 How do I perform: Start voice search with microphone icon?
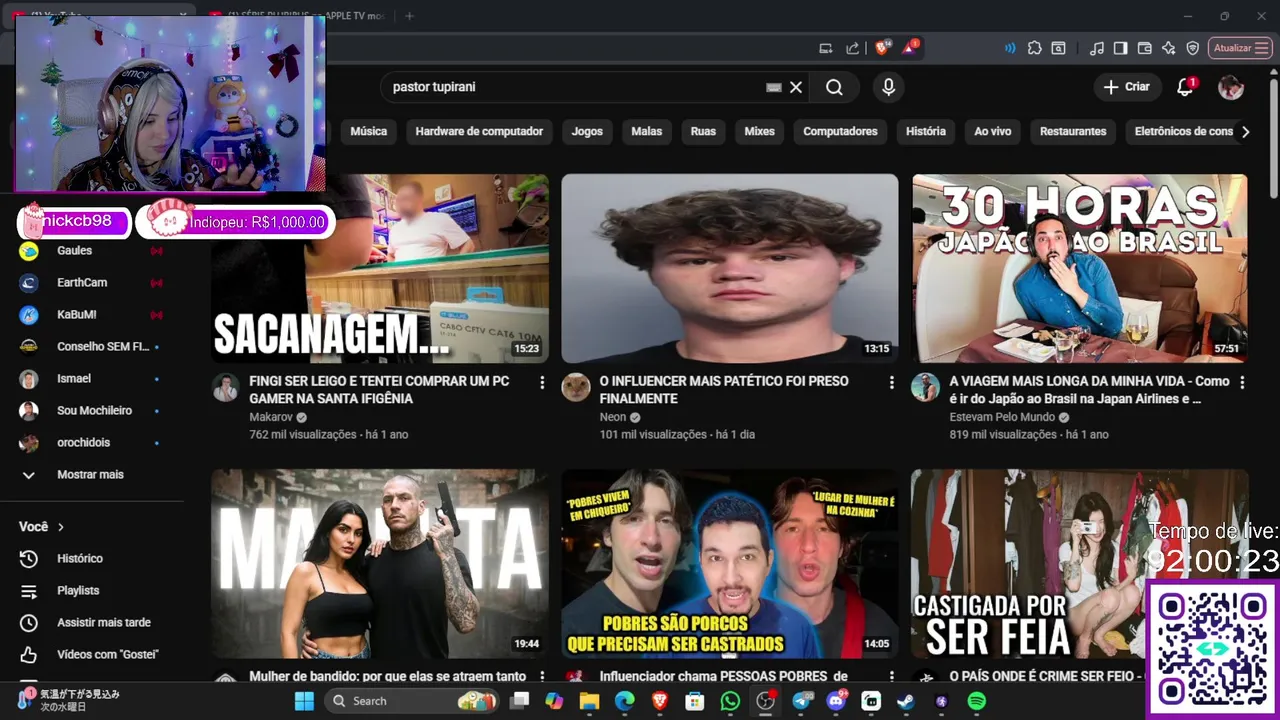888,87
